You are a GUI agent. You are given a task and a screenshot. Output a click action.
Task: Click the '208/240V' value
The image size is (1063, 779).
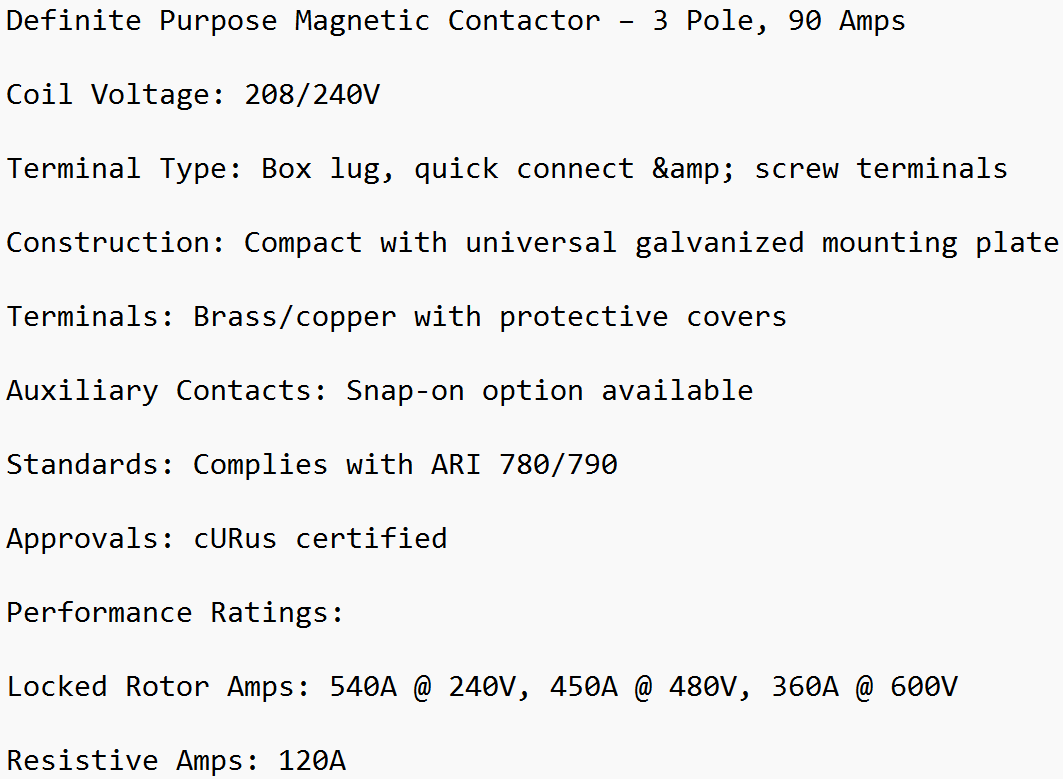(312, 95)
